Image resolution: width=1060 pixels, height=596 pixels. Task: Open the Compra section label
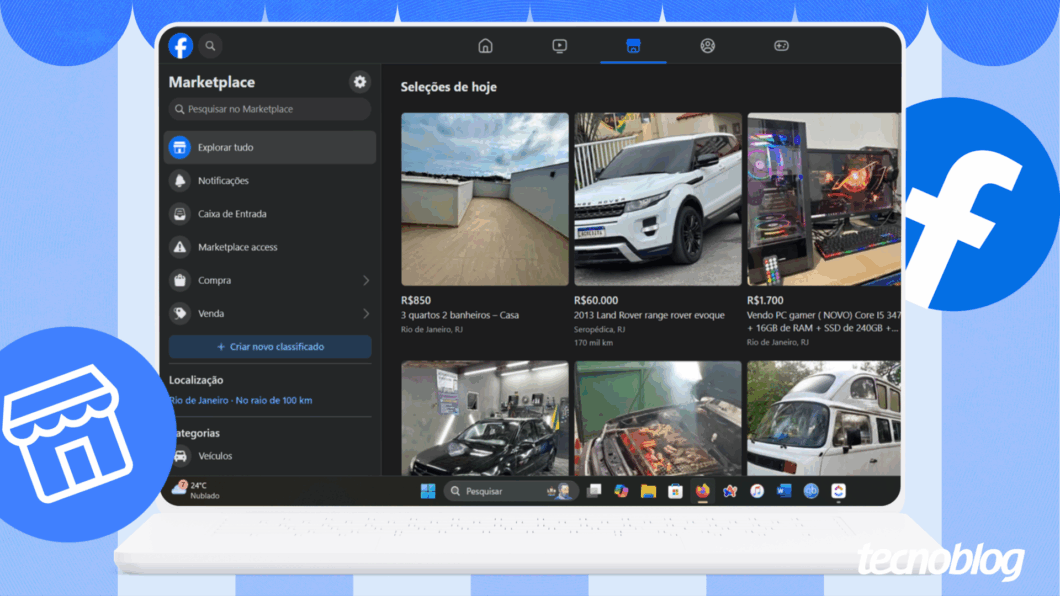pos(214,280)
